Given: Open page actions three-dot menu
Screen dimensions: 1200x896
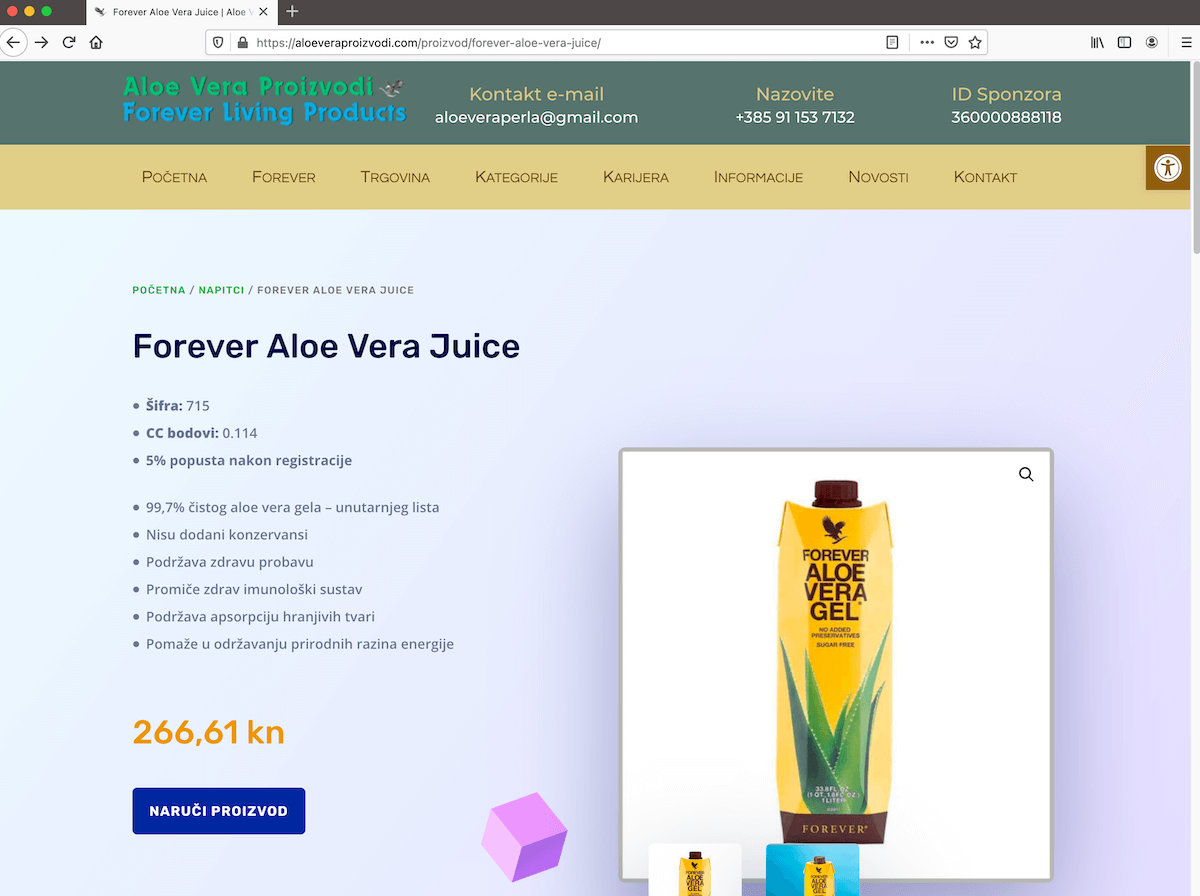Looking at the screenshot, I should [x=926, y=43].
